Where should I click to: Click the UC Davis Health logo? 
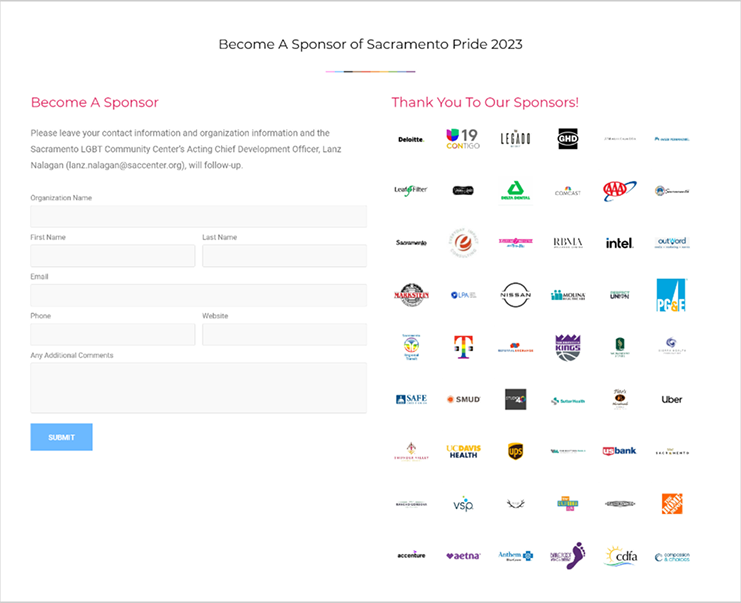(463, 451)
